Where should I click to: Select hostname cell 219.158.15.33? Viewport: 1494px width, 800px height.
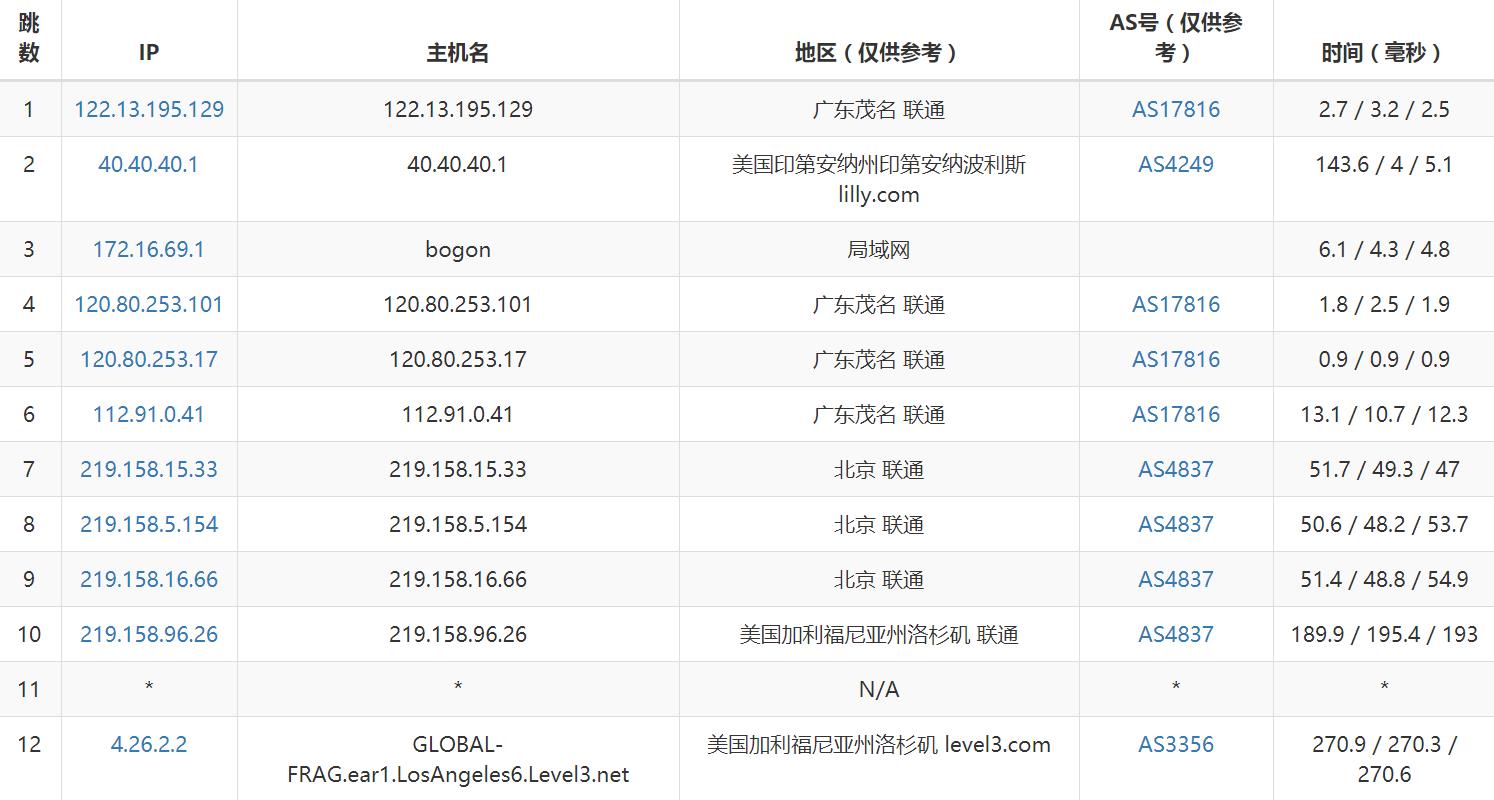458,469
